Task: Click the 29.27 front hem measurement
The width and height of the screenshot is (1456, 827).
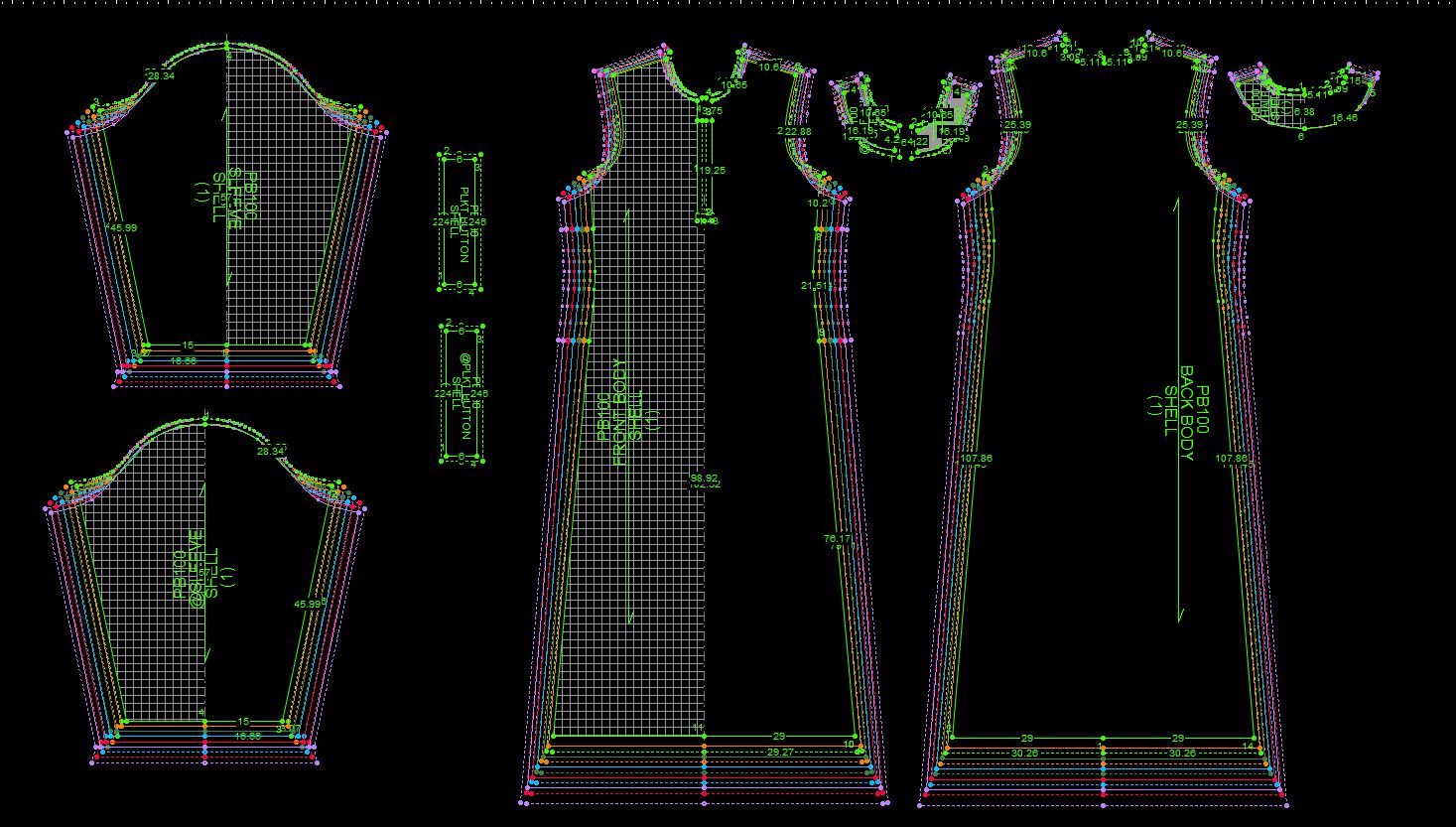Action: [779, 753]
